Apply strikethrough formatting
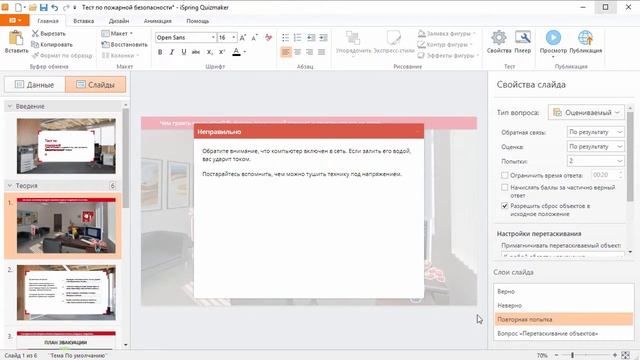This screenshot has height=360, width=640. click(196, 52)
